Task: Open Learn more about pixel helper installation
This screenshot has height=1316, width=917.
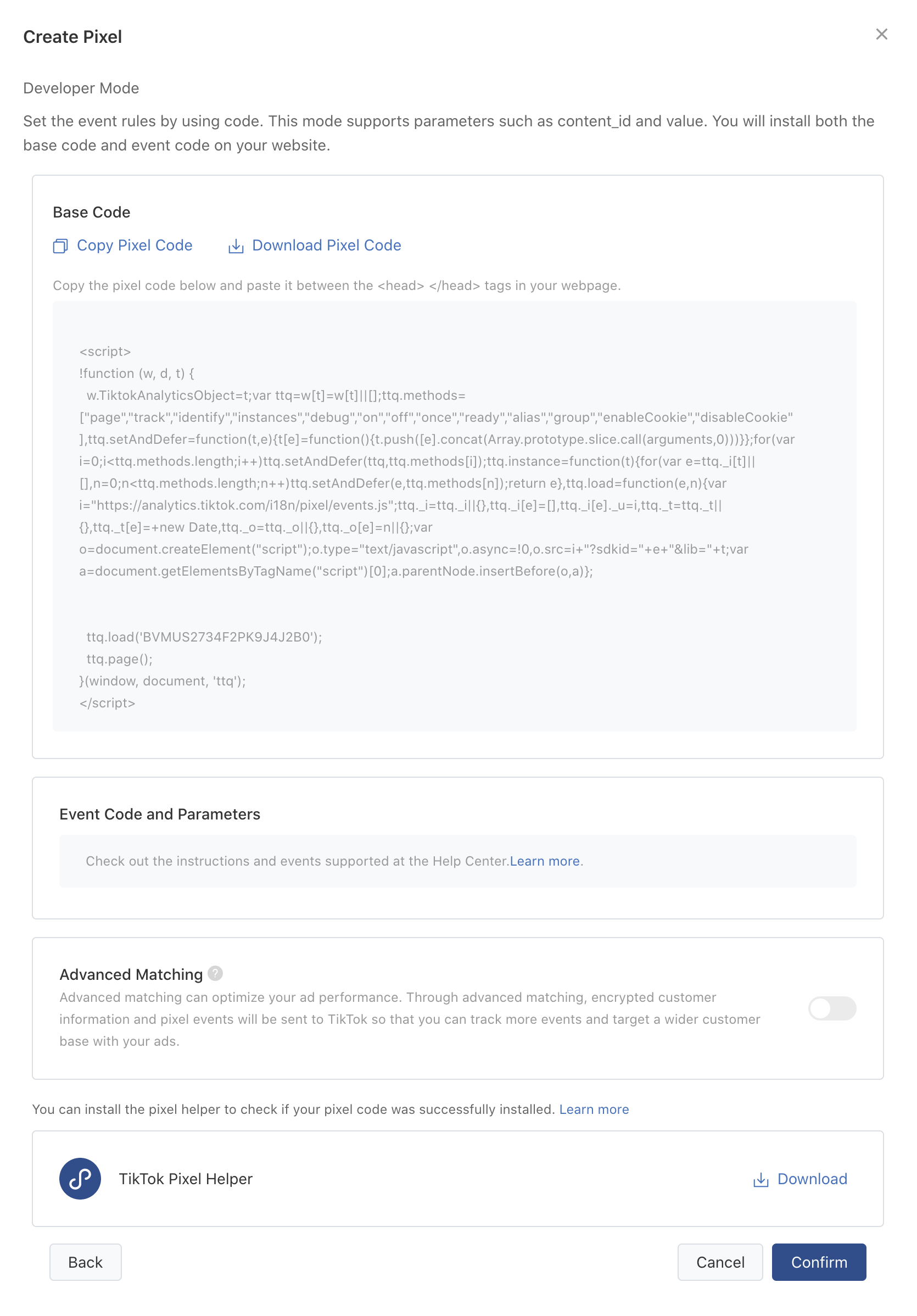Action: point(594,1109)
